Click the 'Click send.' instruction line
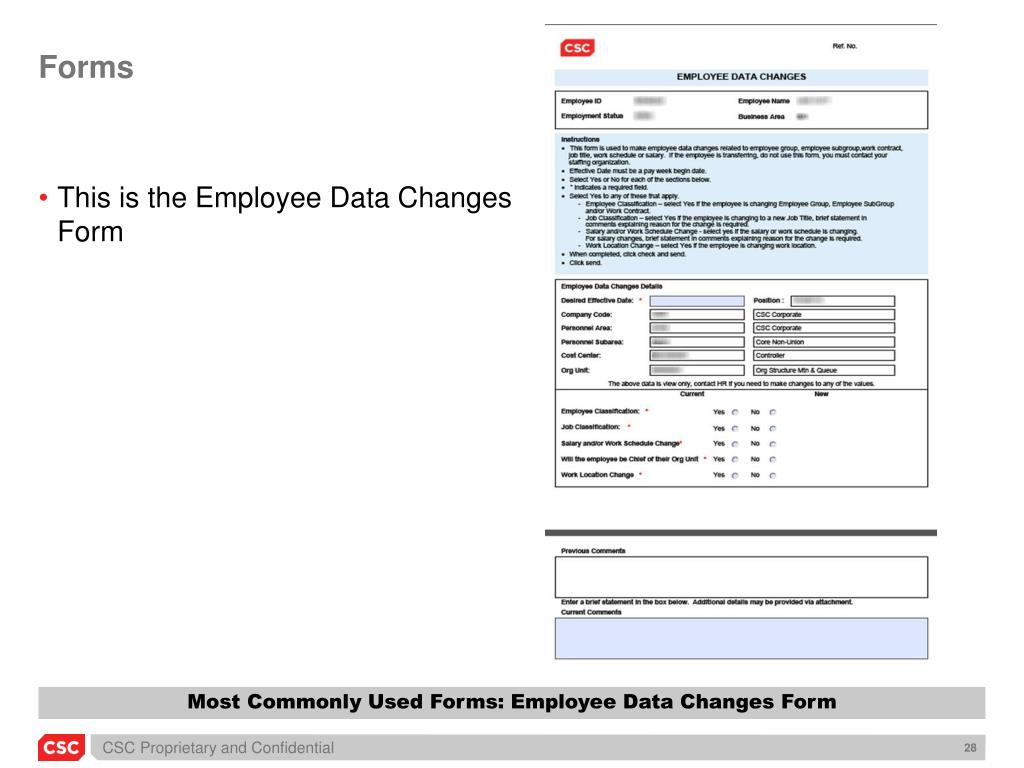 point(585,263)
